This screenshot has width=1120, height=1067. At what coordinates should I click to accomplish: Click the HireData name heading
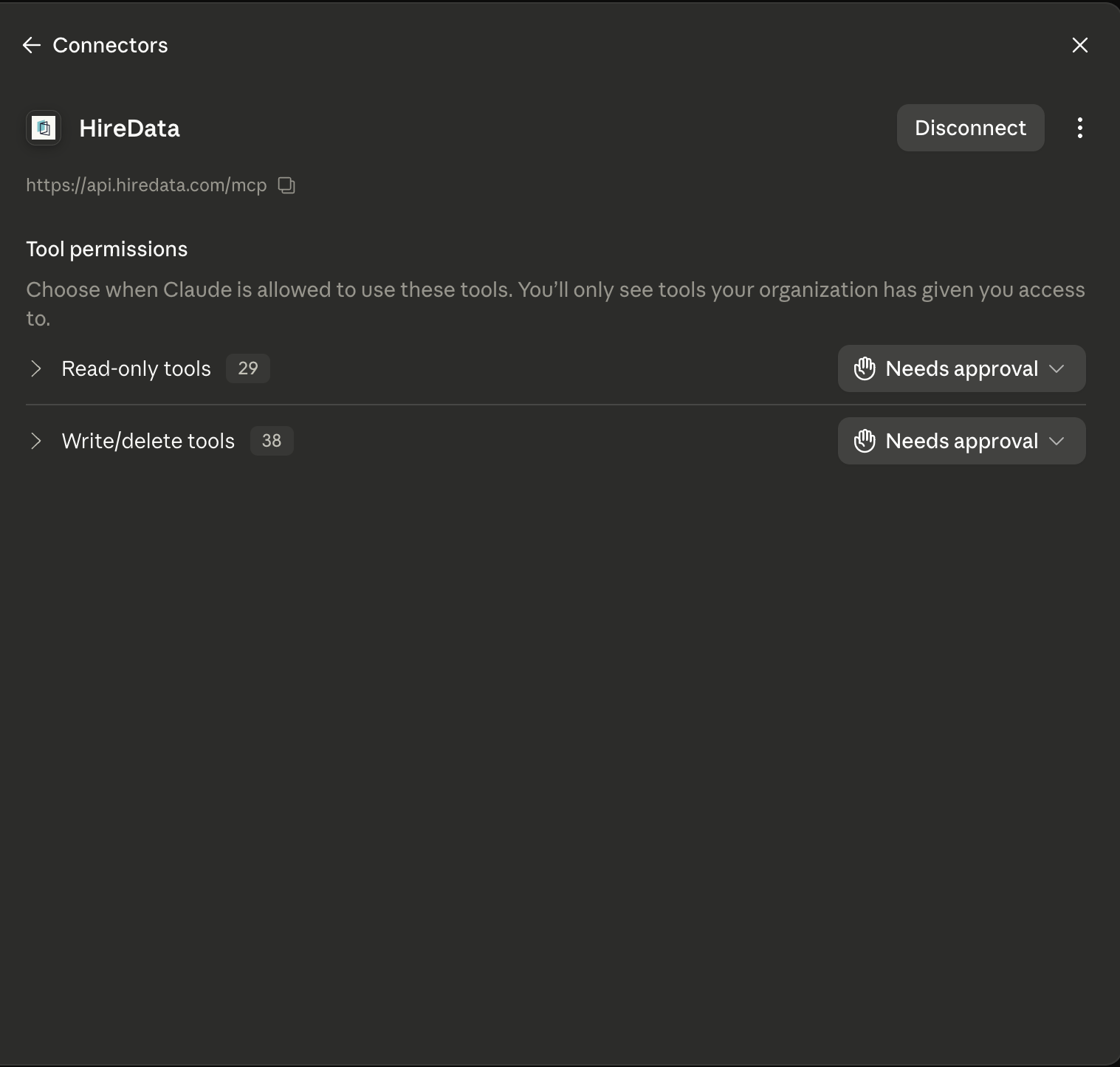(x=129, y=128)
